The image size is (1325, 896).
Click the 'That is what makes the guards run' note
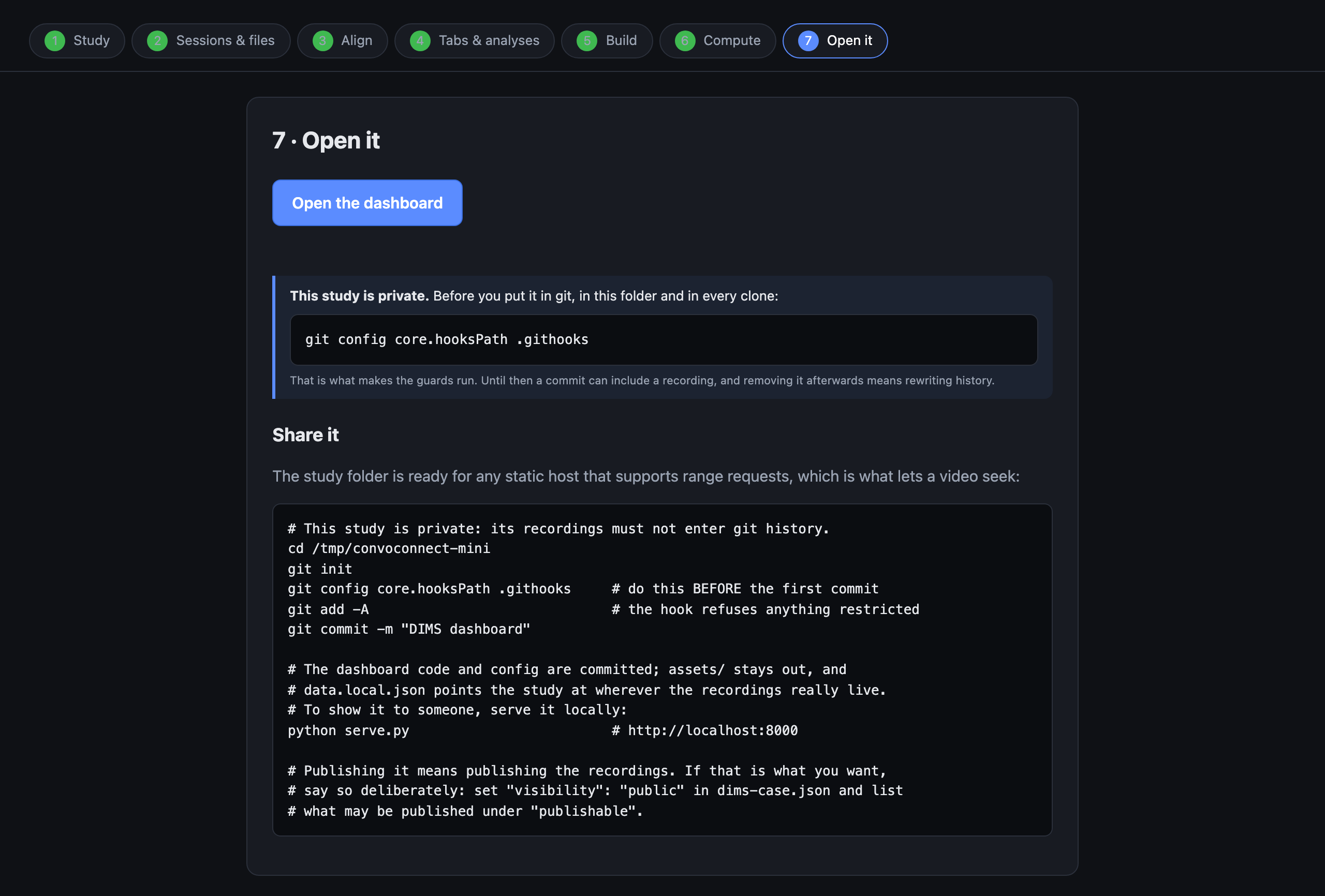pyautogui.click(x=642, y=380)
